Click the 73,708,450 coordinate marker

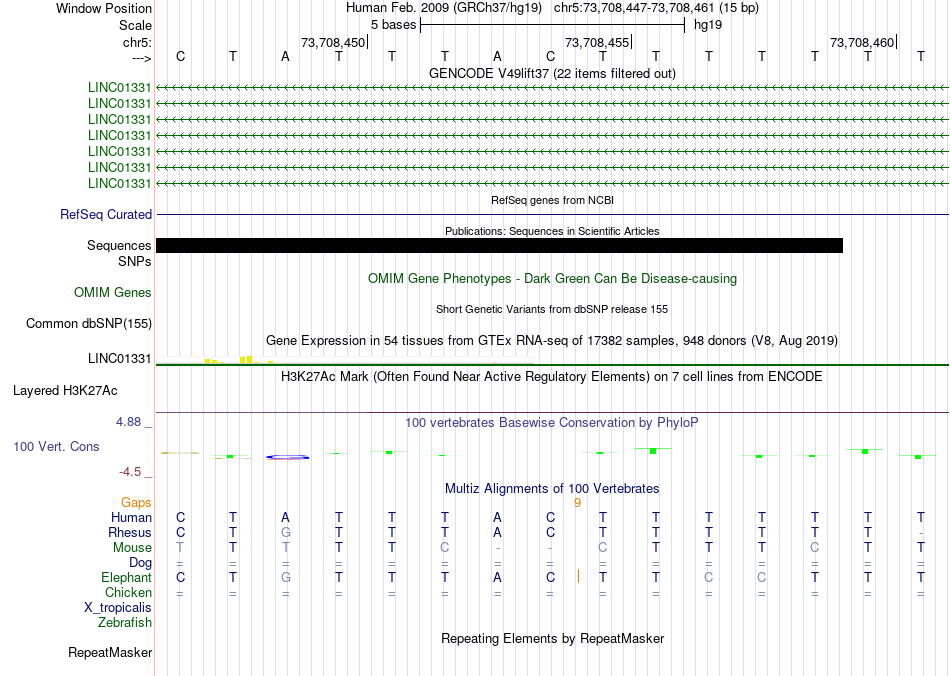click(x=333, y=42)
